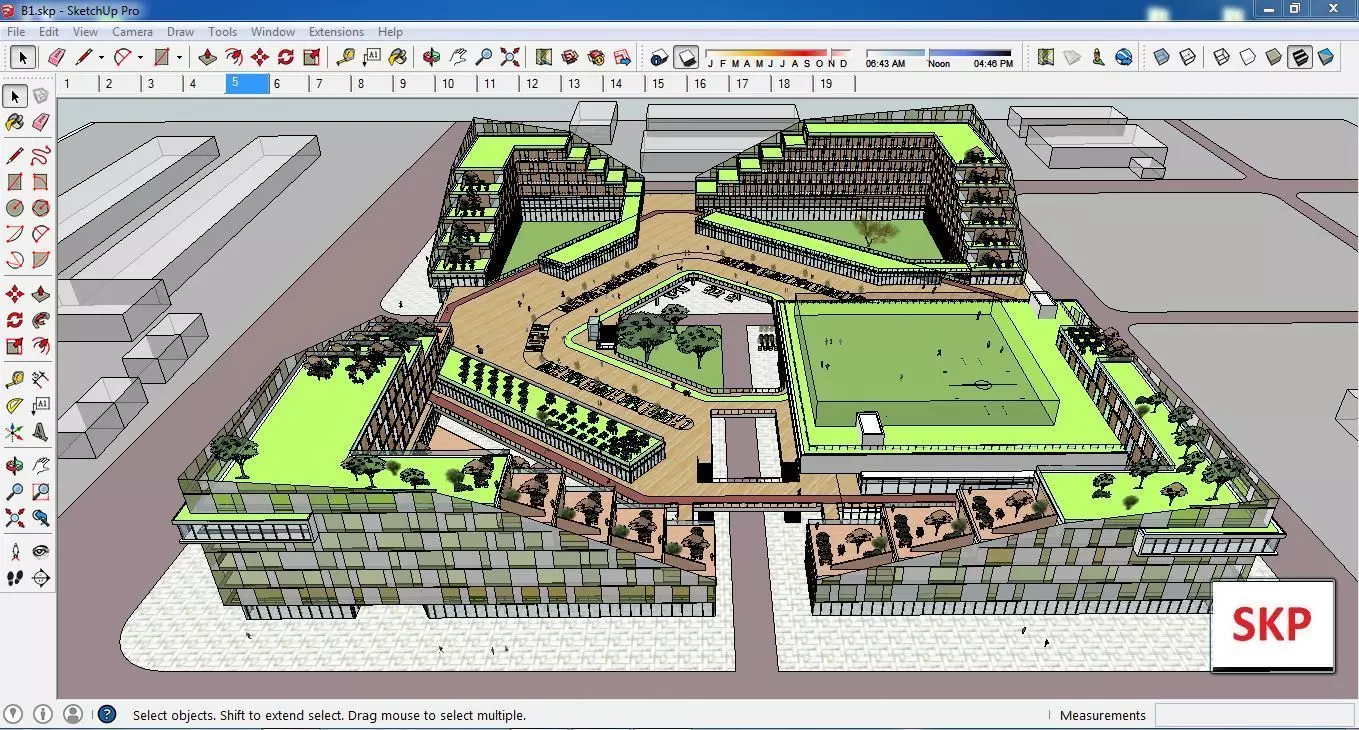Switch to scene tab 14
Screen dimensions: 1359x730
(627, 84)
